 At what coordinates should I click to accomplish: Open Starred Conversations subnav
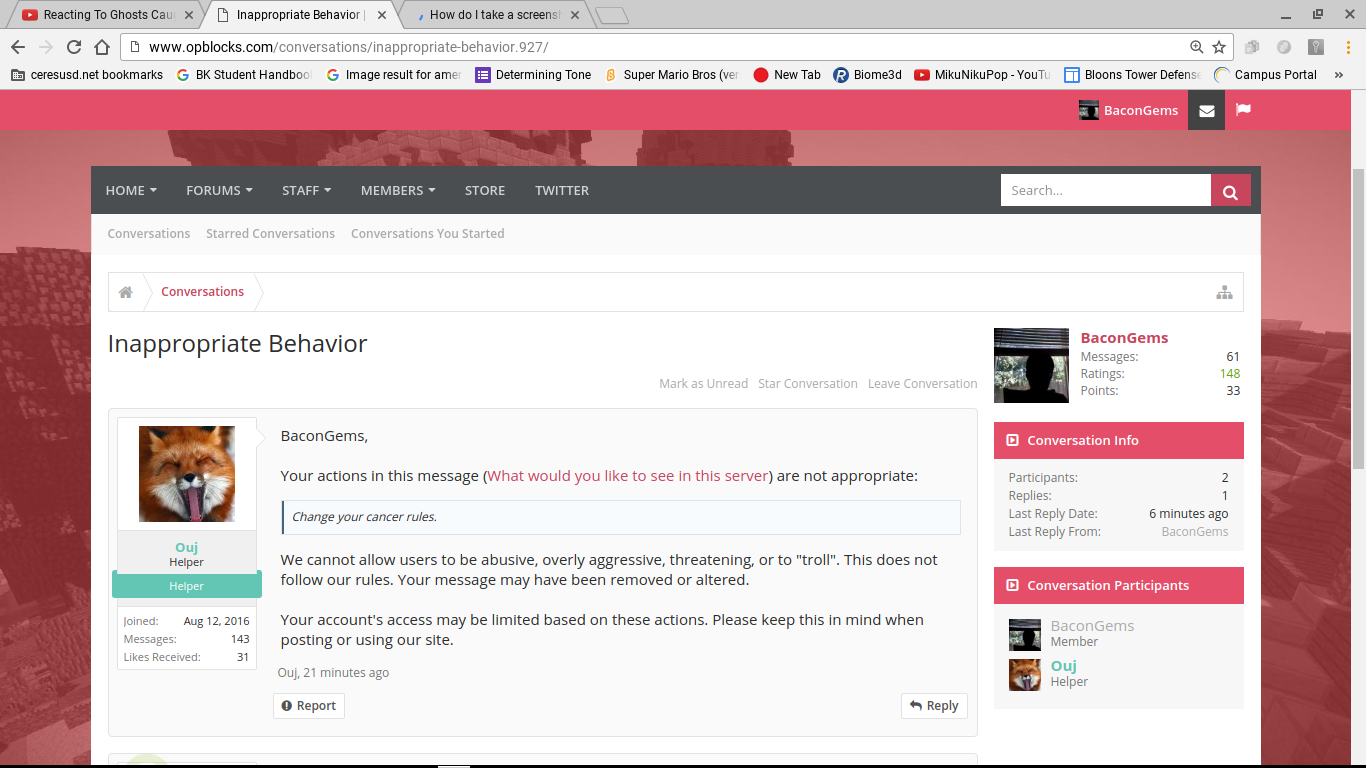coord(270,233)
